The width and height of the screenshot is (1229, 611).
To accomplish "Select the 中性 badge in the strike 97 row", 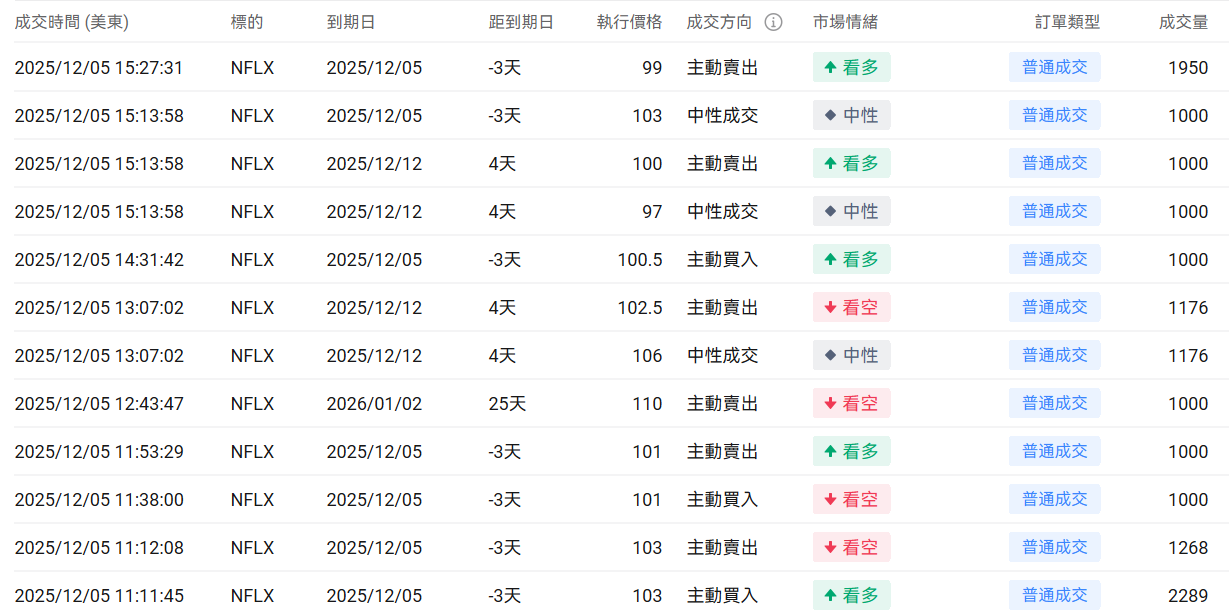I will pyautogui.click(x=851, y=211).
